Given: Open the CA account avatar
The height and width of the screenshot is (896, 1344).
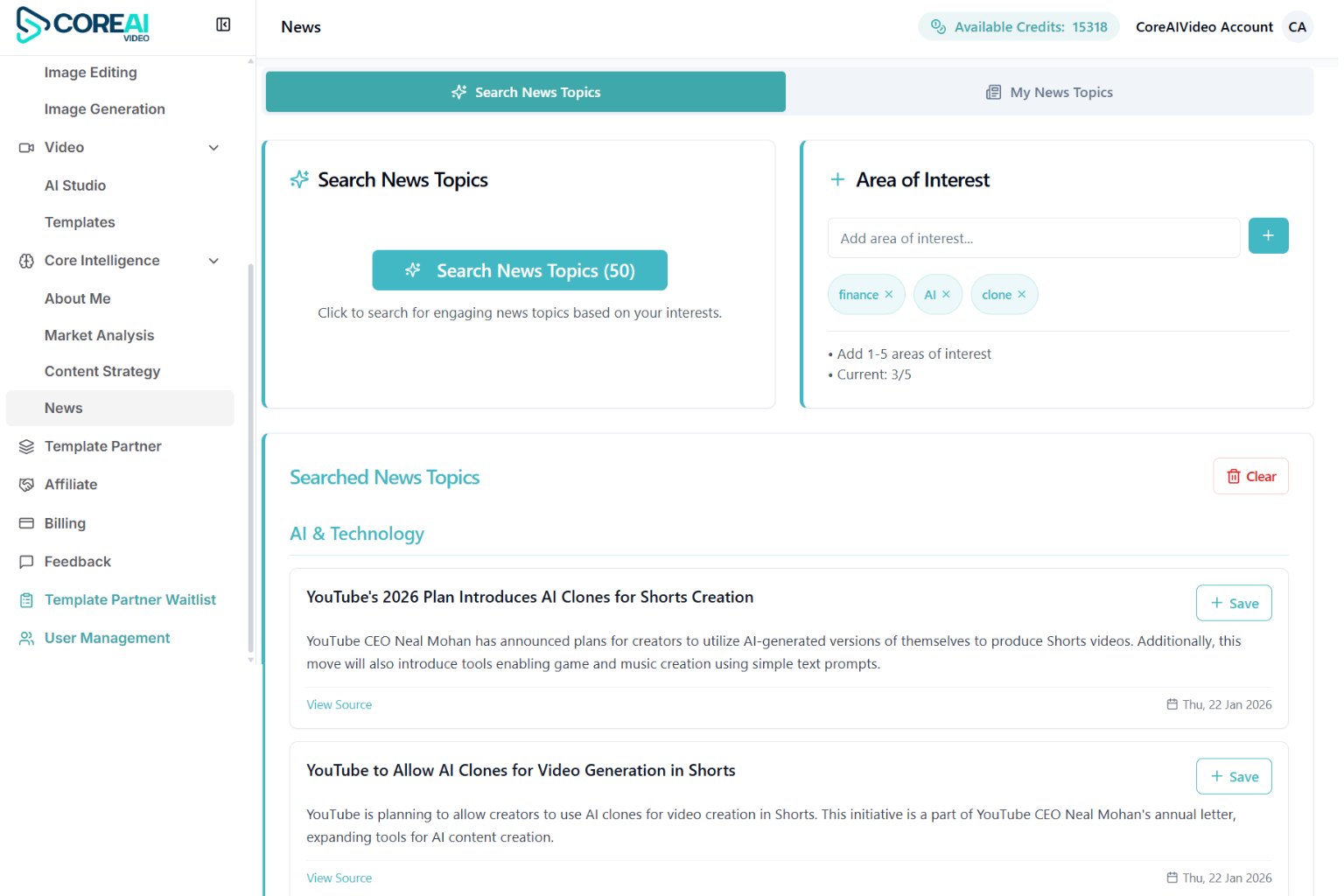Looking at the screenshot, I should pos(1298,27).
